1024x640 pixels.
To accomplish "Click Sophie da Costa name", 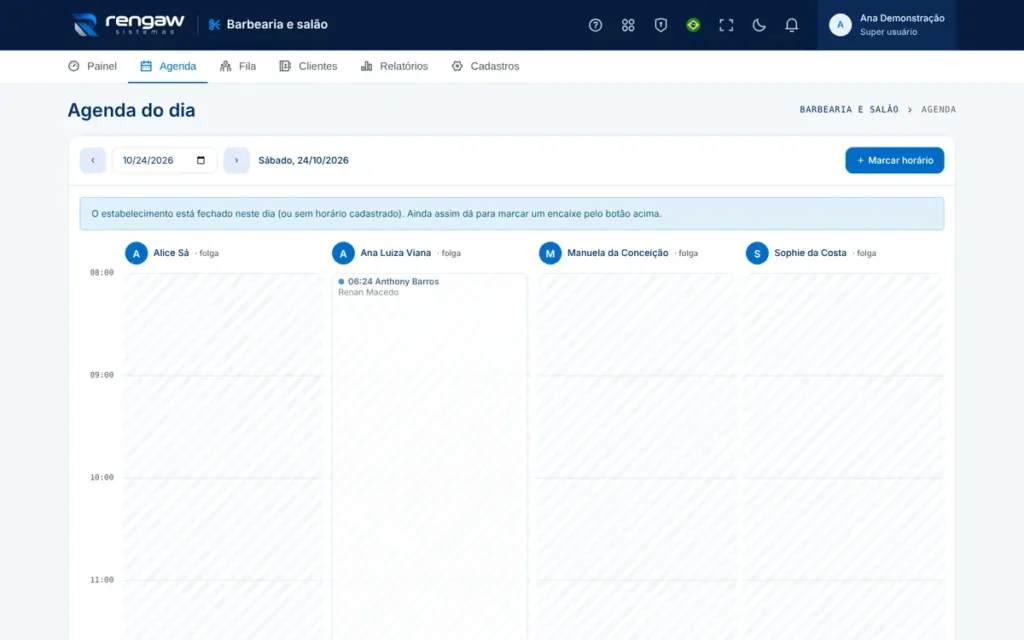I will [x=810, y=253].
